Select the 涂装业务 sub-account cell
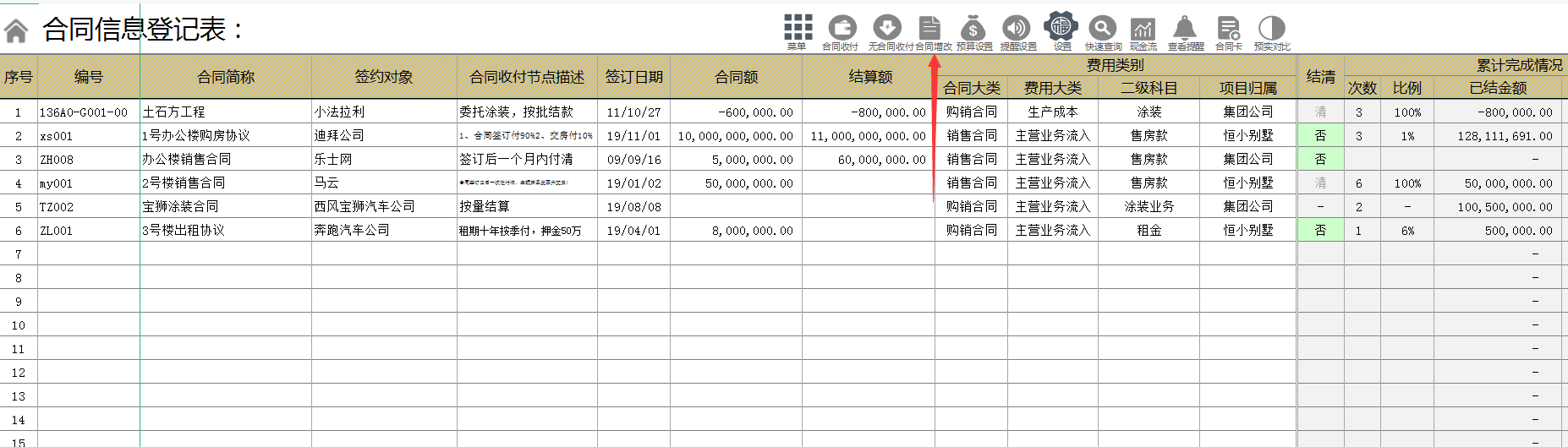Viewport: 1568px width, 447px height. [1149, 206]
